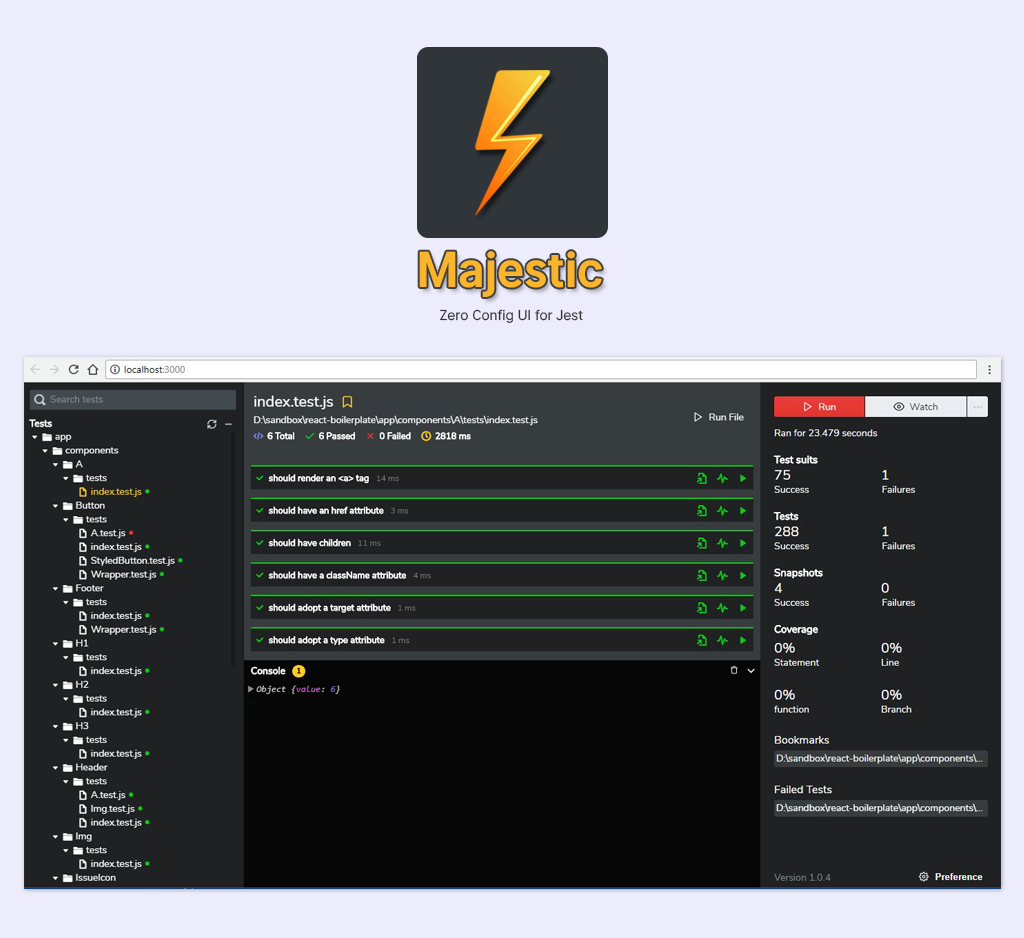Open StyledButton.test.js
The width and height of the screenshot is (1024, 938).
point(133,560)
